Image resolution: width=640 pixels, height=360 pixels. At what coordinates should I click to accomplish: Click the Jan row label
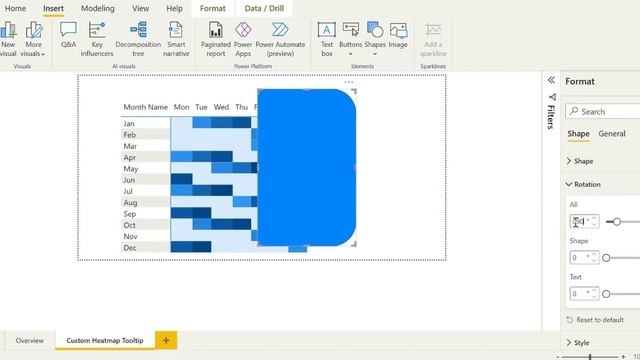click(129, 124)
